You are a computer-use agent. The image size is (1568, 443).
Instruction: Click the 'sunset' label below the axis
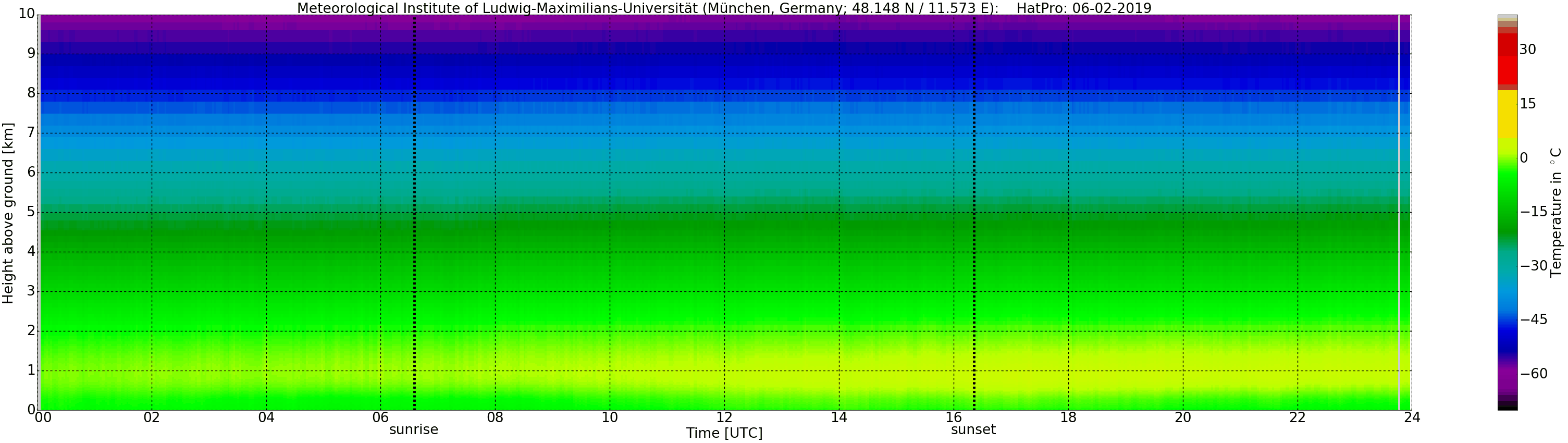(x=973, y=429)
